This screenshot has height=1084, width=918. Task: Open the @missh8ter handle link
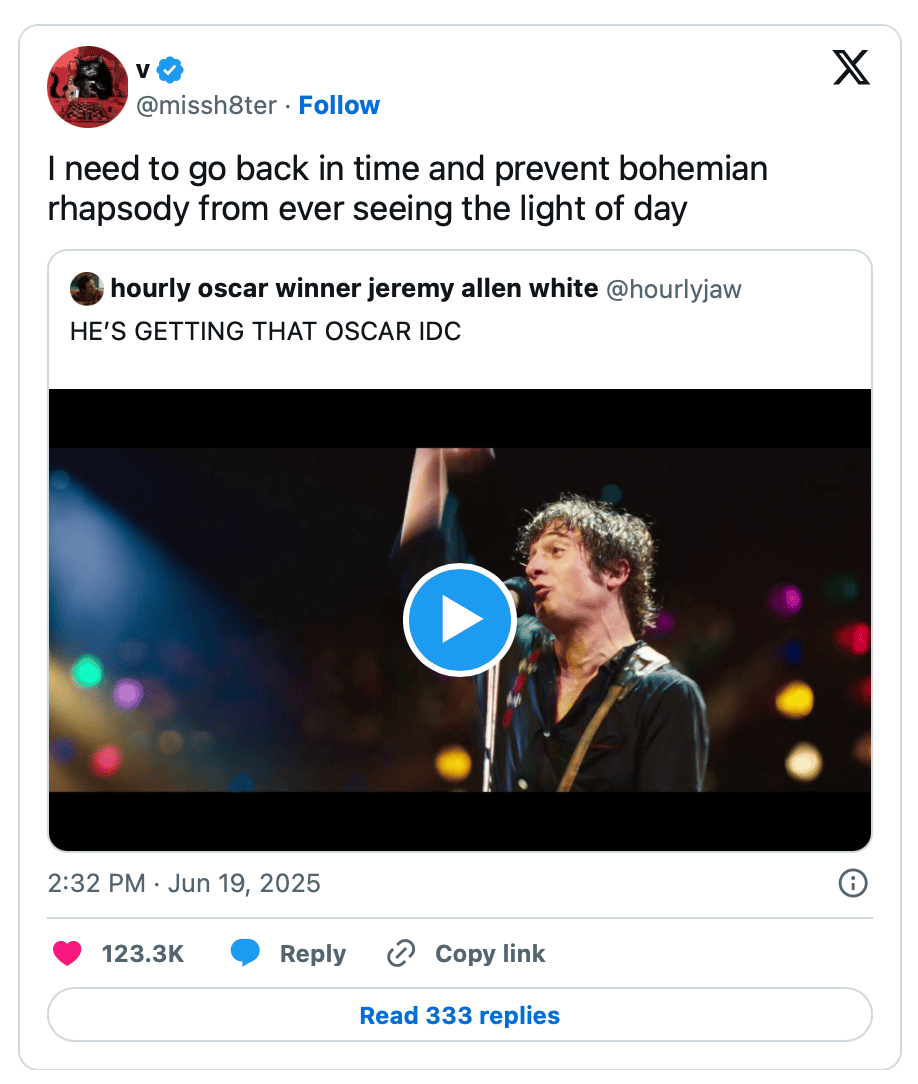pyautogui.click(x=206, y=106)
